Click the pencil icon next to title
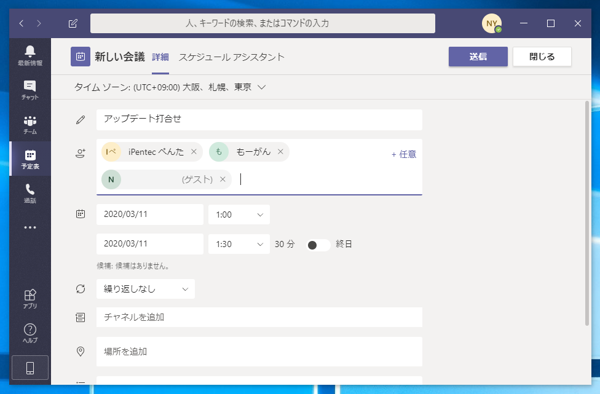The height and width of the screenshot is (394, 600). [x=80, y=120]
